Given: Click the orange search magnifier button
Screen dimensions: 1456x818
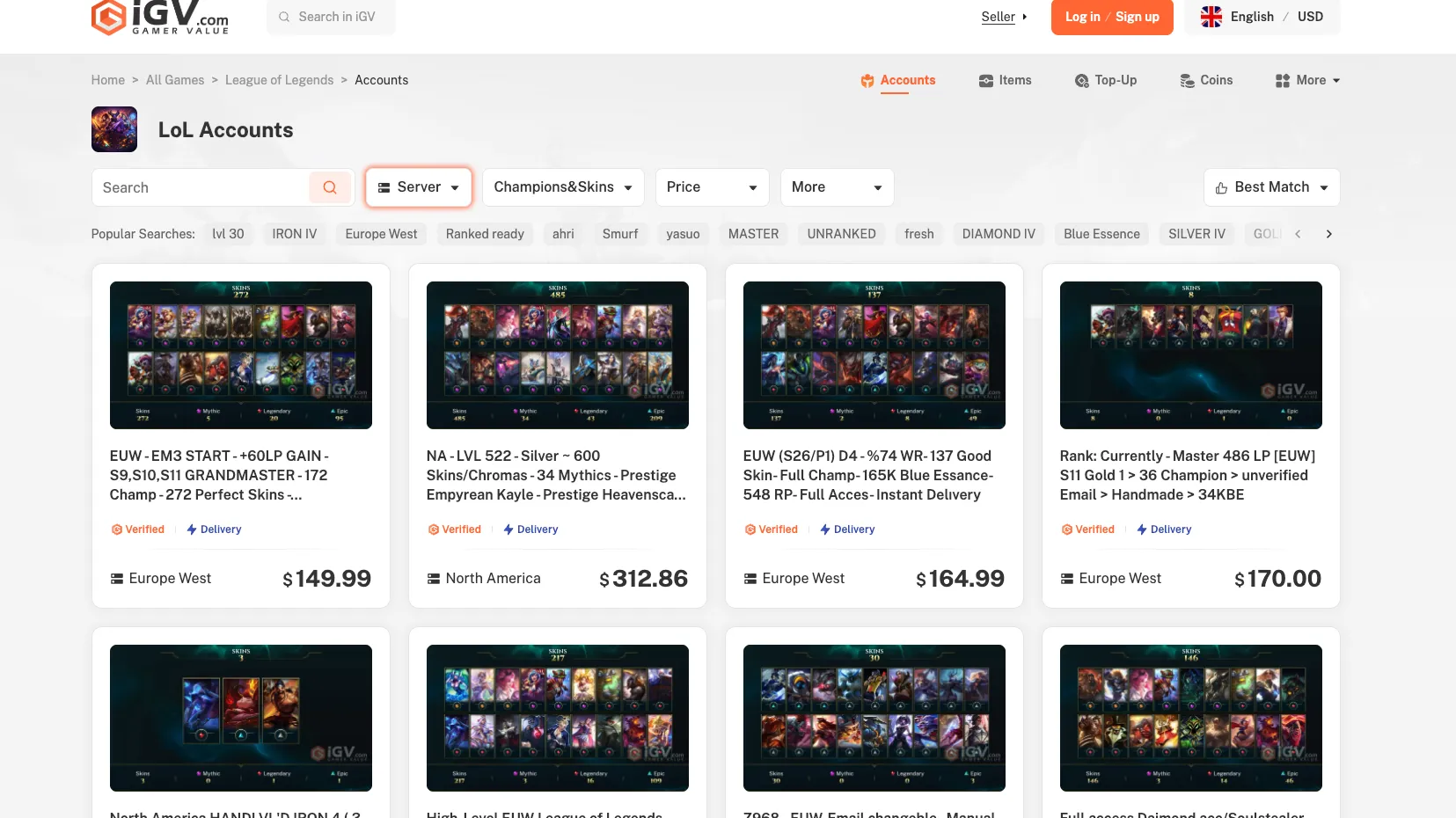Looking at the screenshot, I should (x=330, y=187).
